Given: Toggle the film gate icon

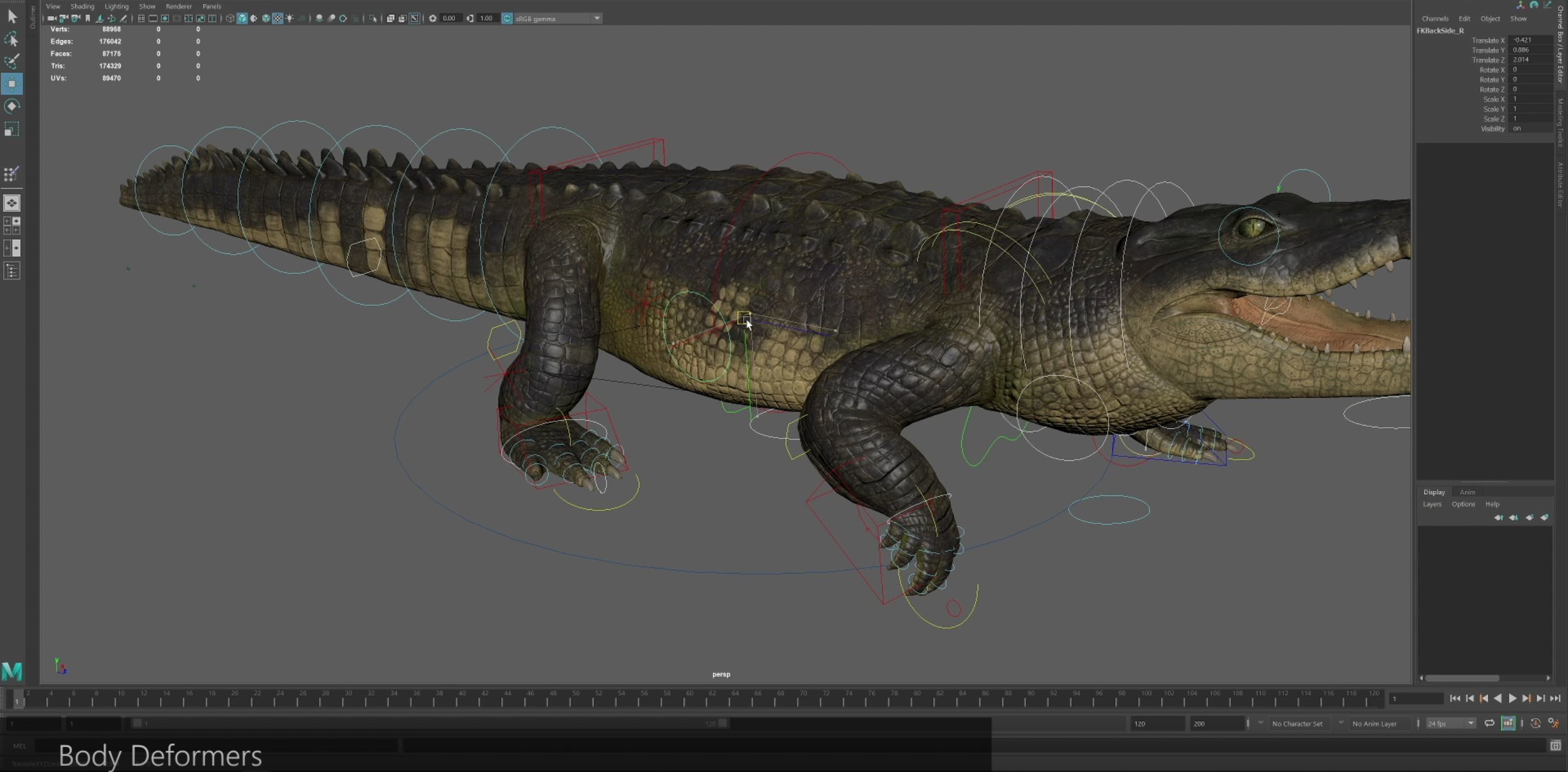Looking at the screenshot, I should click(x=153, y=18).
